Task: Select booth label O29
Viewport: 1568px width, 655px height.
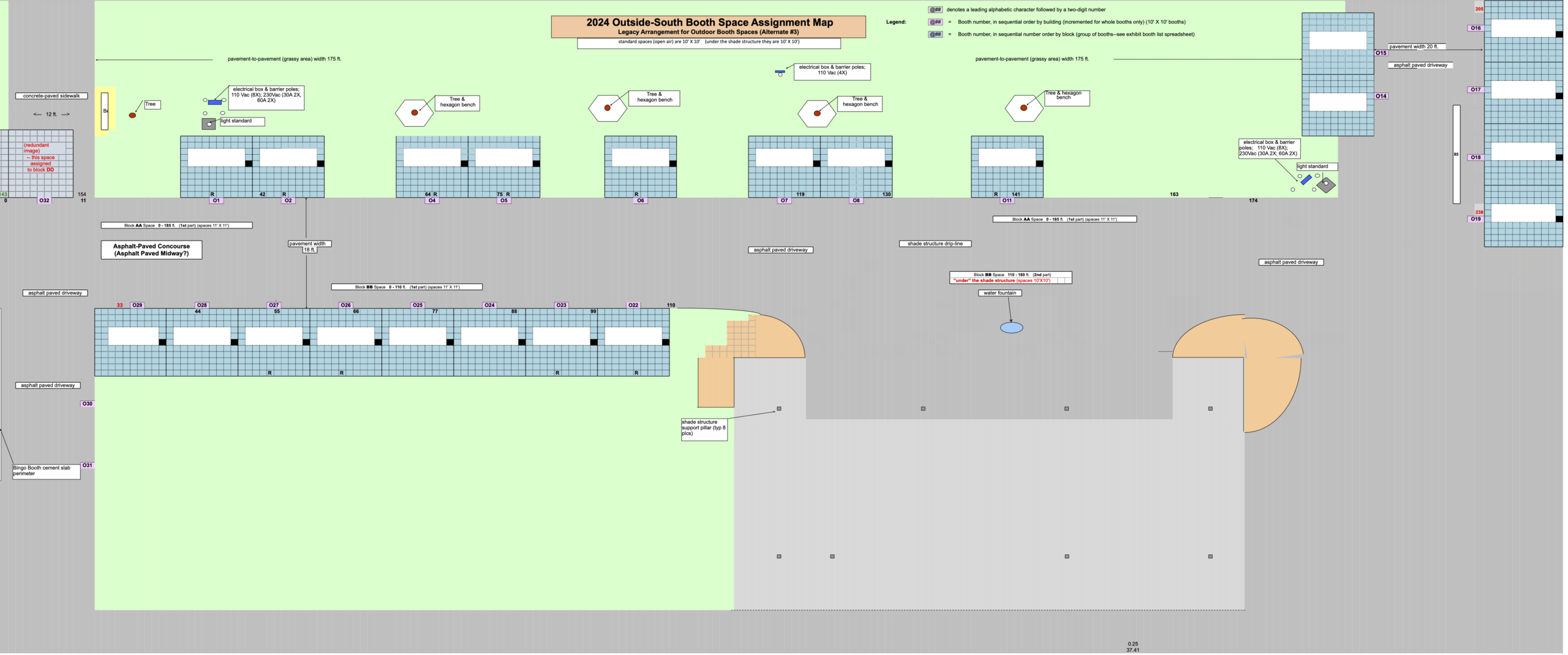Action: tap(137, 305)
